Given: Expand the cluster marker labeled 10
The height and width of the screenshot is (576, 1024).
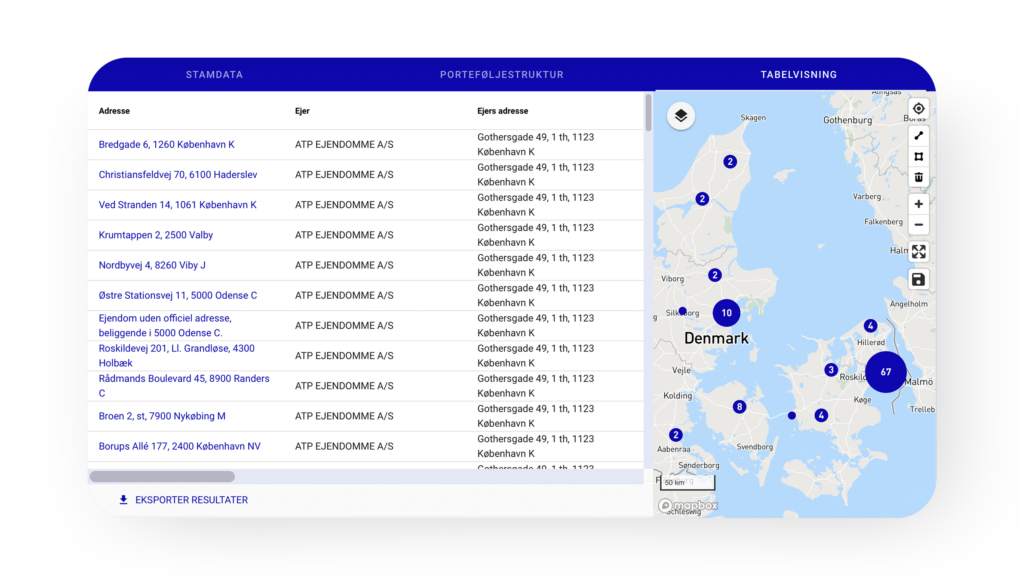Looking at the screenshot, I should point(726,313).
